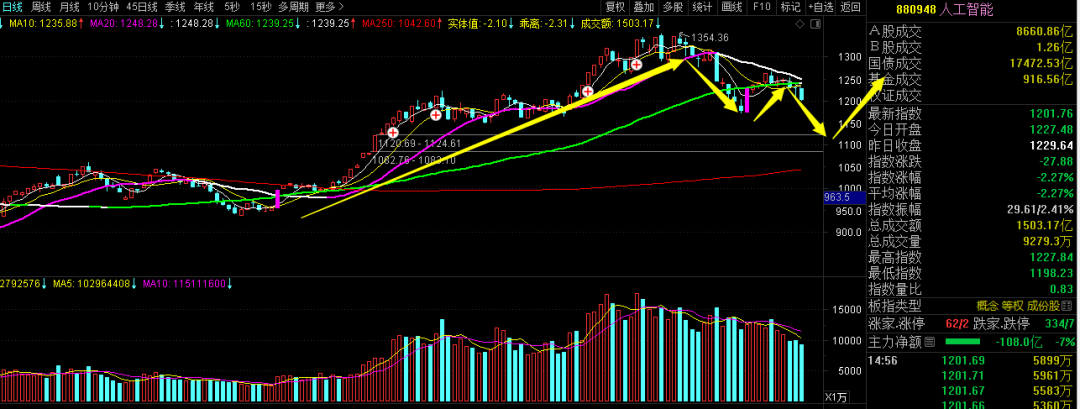Click the 昨日收盘 value 1229.64
Screen dimensions: 1080x409
pos(1052,146)
